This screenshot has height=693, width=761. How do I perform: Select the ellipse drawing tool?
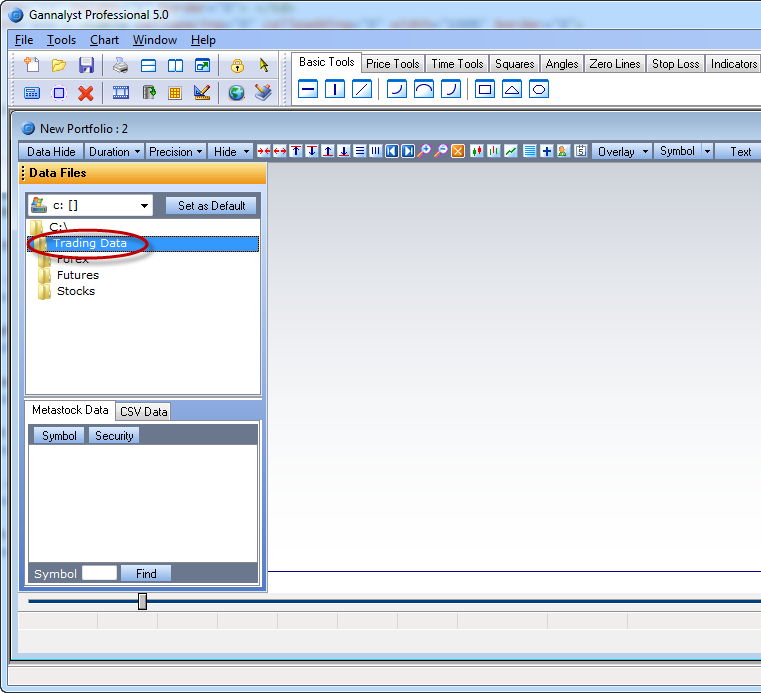(539, 89)
